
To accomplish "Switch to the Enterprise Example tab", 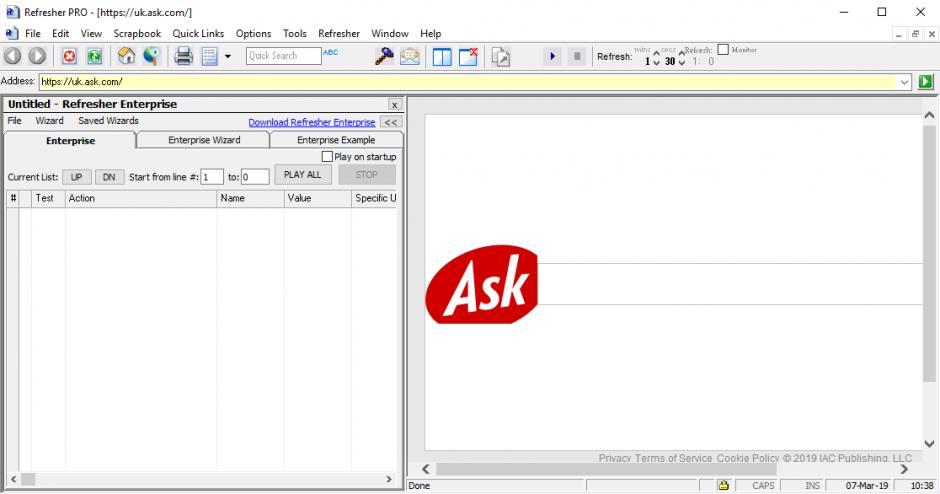I will [x=336, y=140].
